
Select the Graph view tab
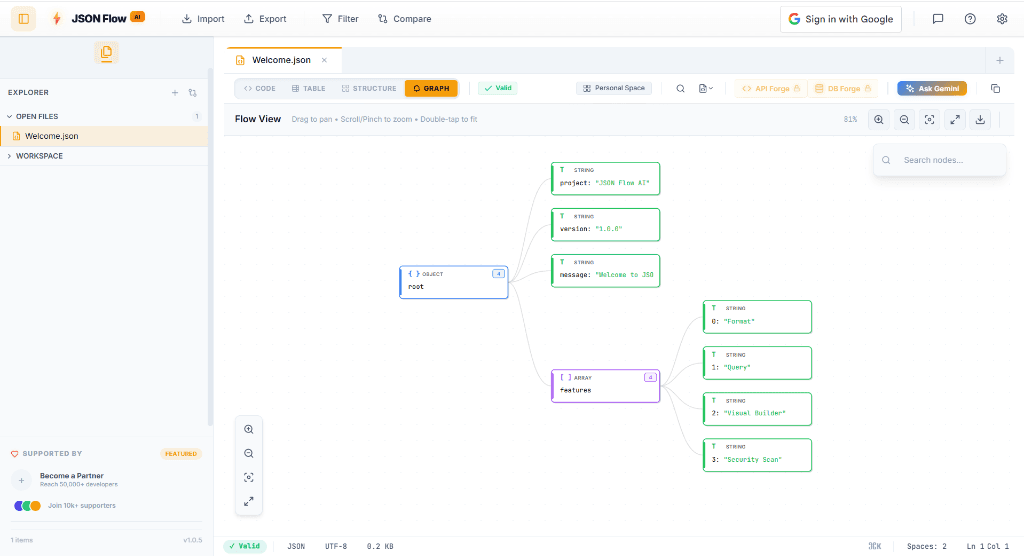pos(431,88)
